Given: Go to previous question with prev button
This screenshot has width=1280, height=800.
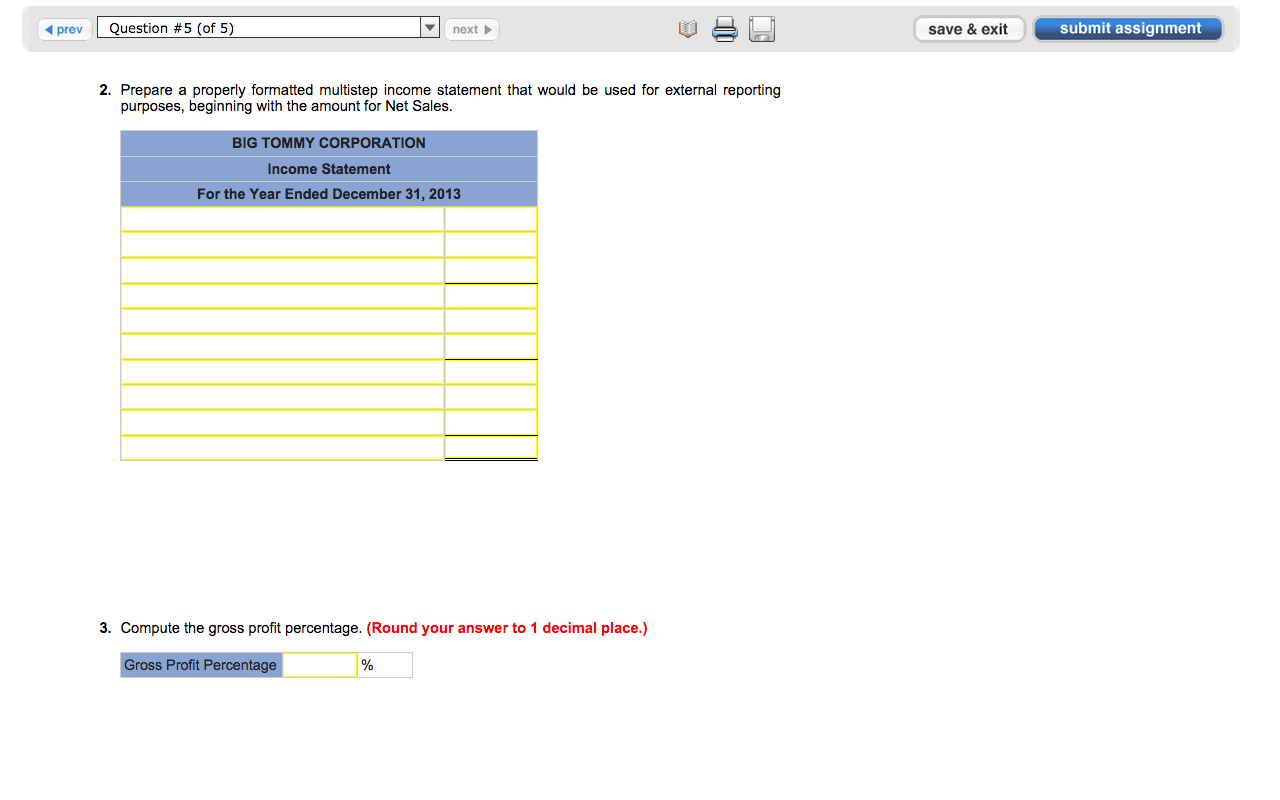Looking at the screenshot, I should click(x=65, y=29).
